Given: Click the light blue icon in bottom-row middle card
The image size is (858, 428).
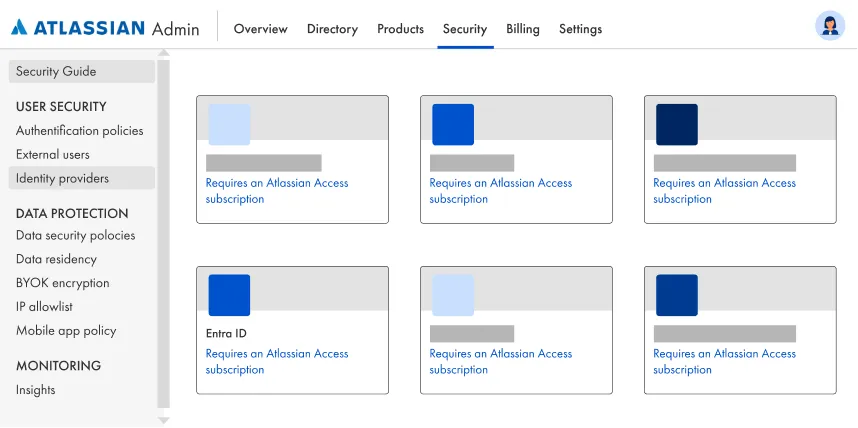Looking at the screenshot, I should [453, 295].
